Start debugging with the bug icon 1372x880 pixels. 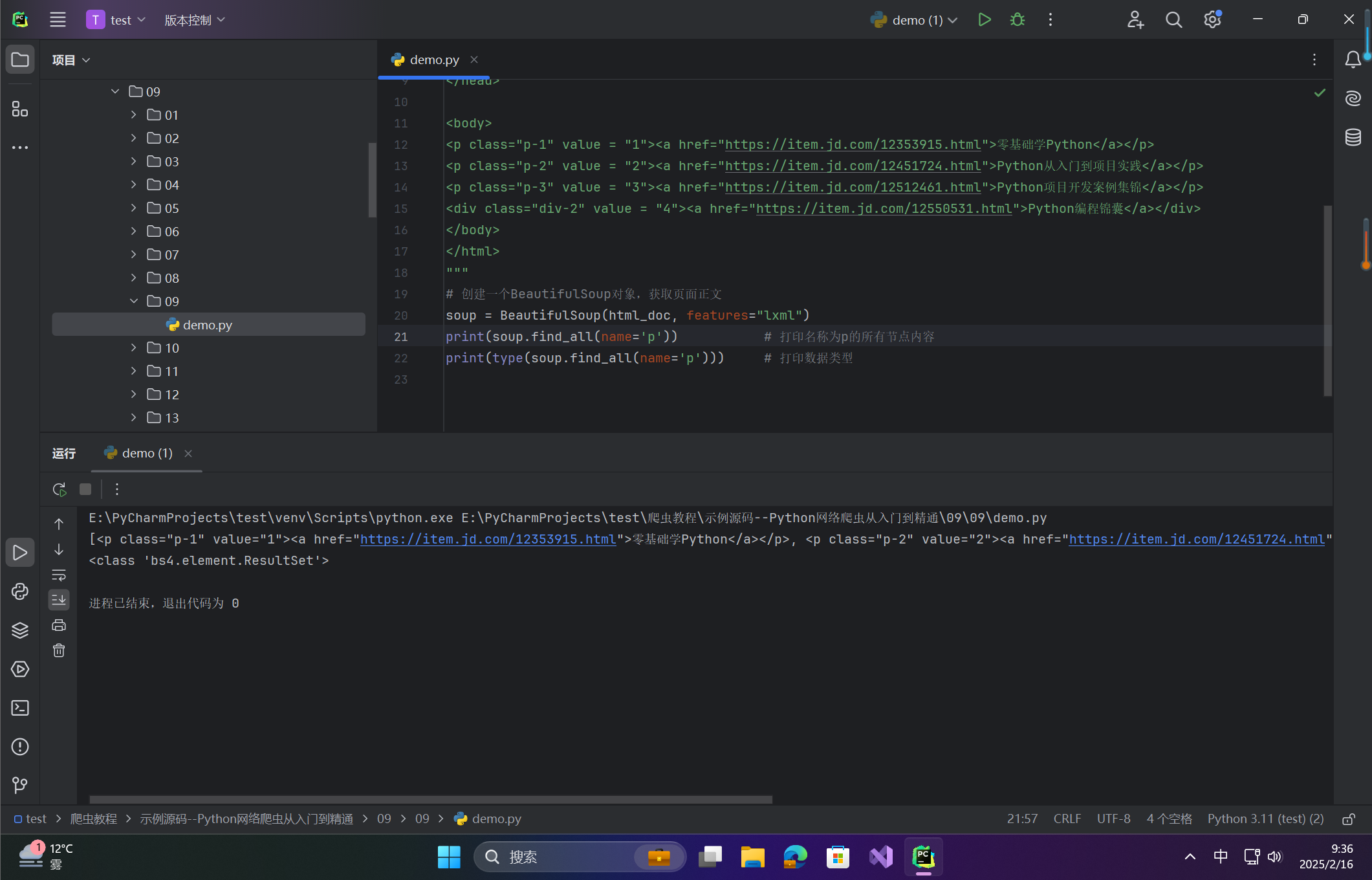[x=1017, y=19]
